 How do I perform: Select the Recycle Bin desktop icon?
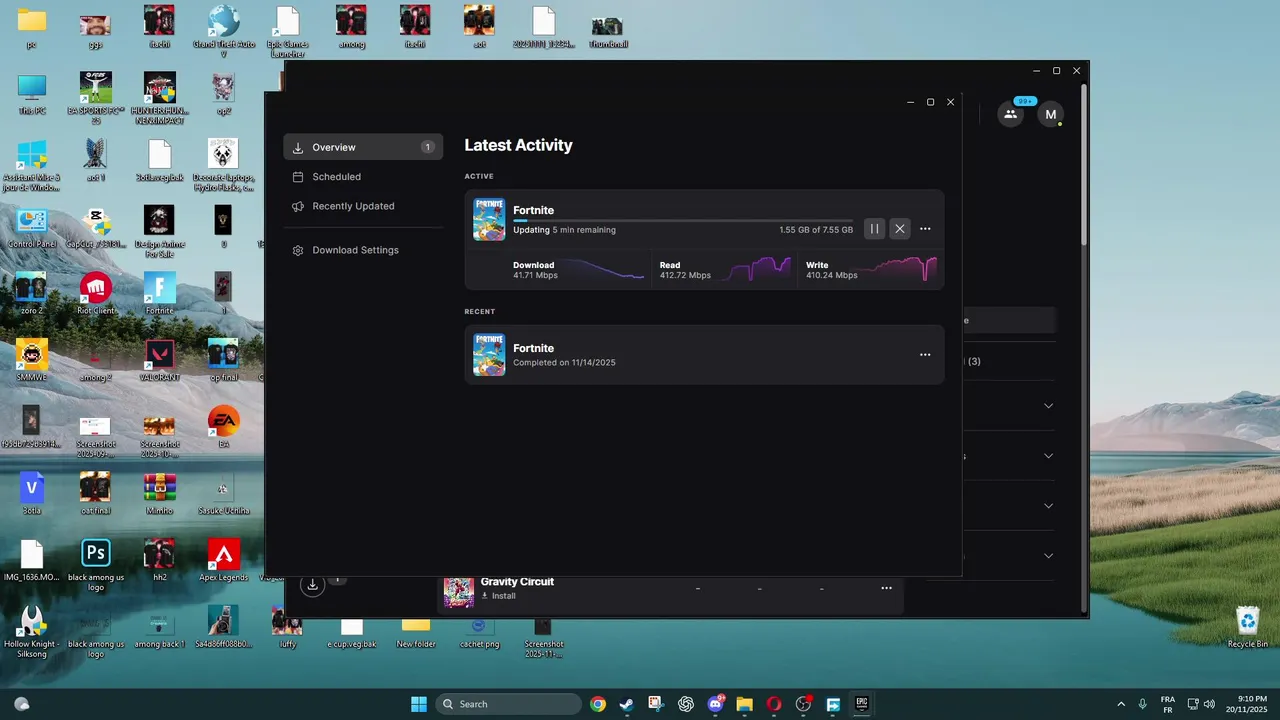(x=1248, y=627)
